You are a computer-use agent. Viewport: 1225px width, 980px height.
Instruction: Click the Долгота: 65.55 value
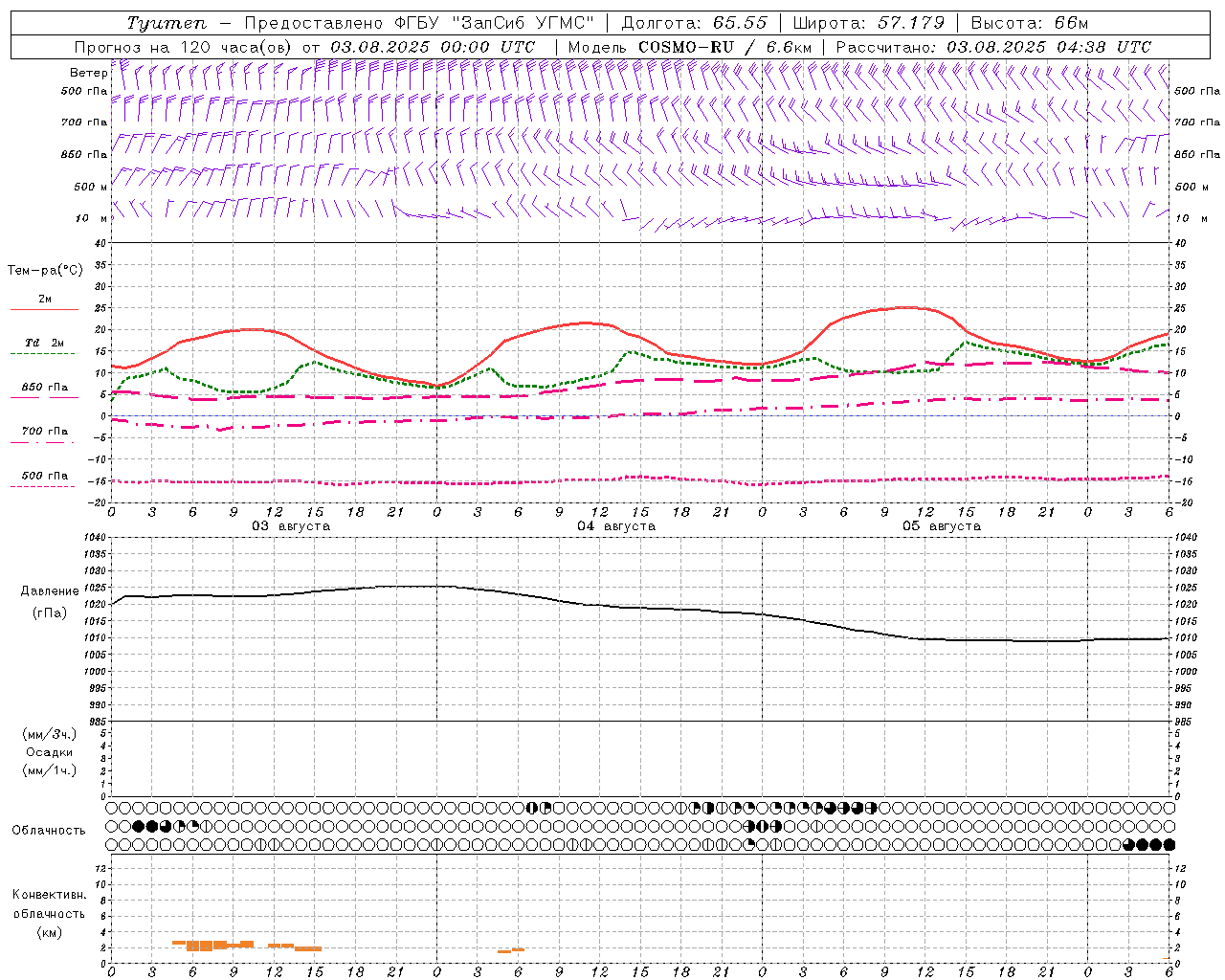coord(694,23)
